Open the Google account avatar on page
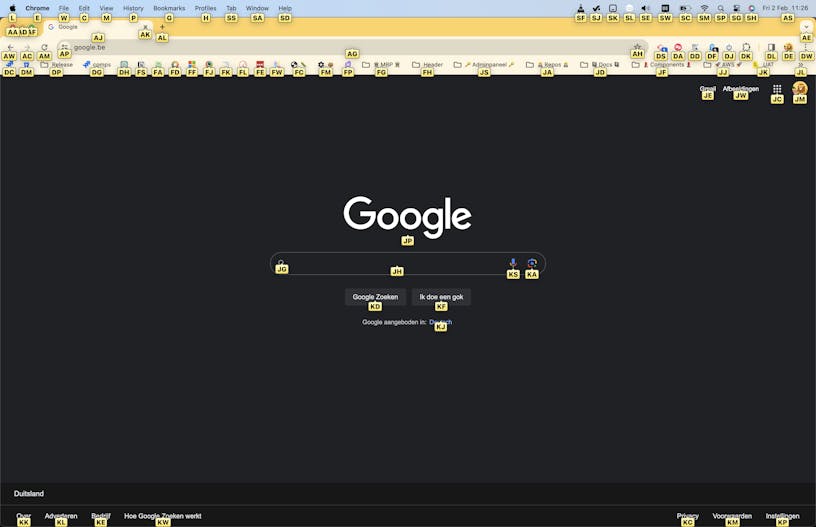816x527 pixels. tap(800, 89)
